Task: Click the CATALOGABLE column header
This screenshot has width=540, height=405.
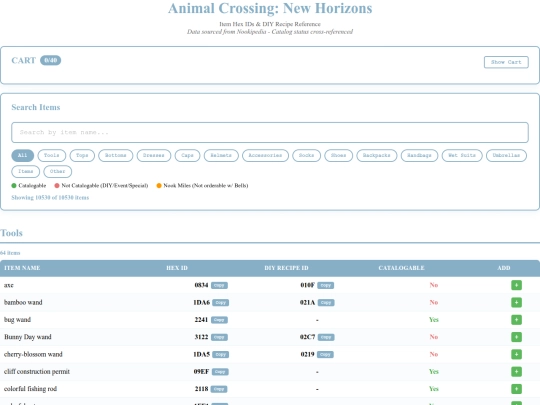Action: click(x=401, y=268)
